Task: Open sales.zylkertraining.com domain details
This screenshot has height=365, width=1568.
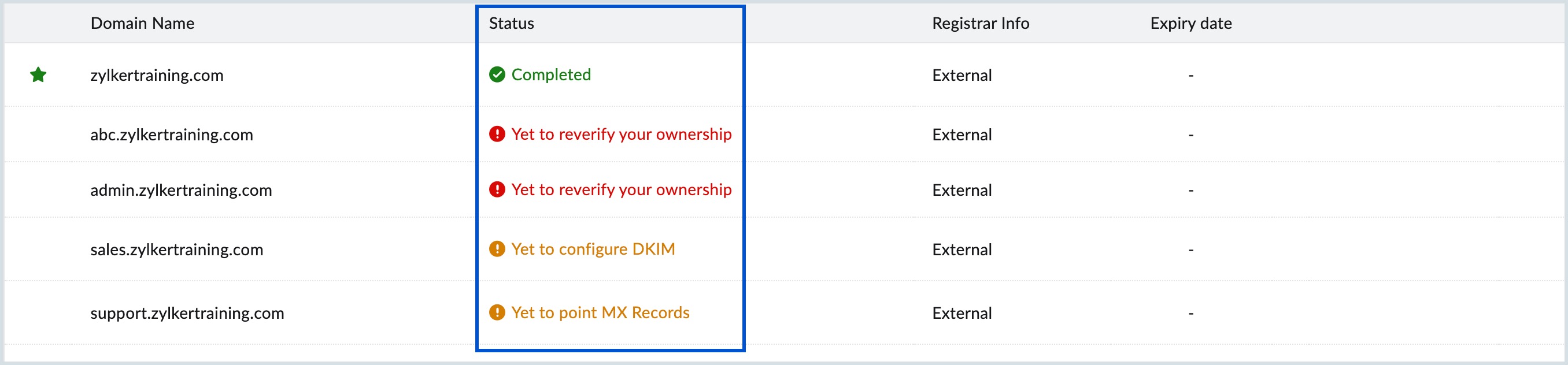Action: 176,249
